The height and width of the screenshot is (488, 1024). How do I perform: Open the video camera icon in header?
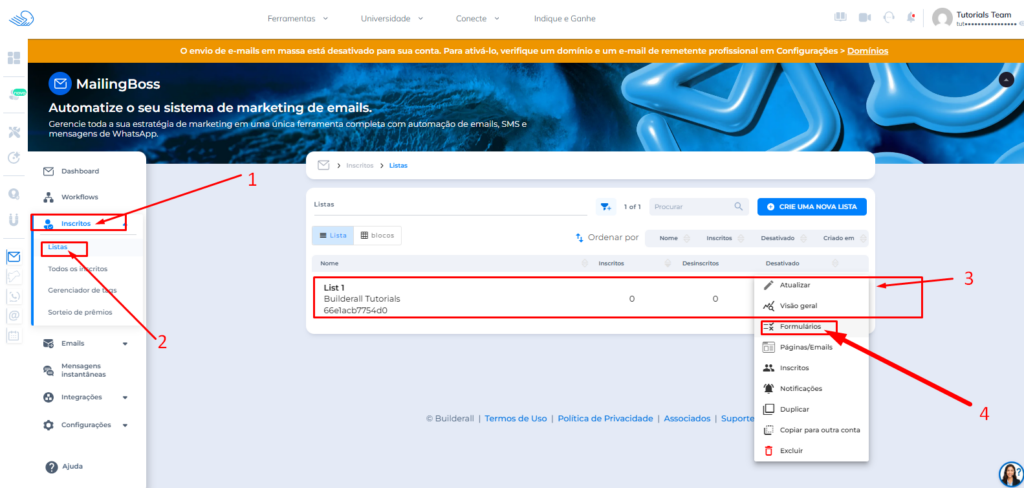(864, 18)
